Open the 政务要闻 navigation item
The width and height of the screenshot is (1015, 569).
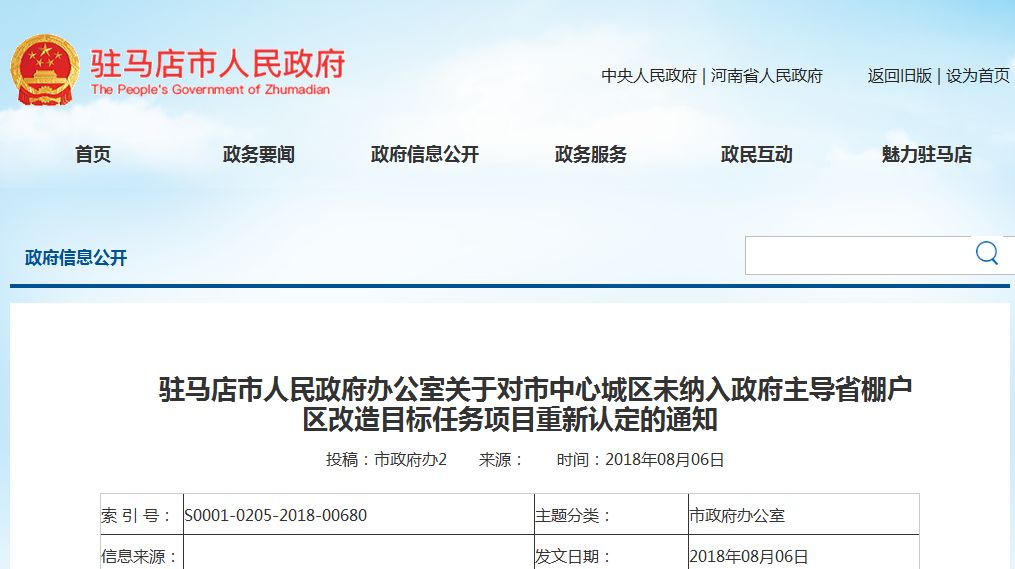[x=258, y=154]
